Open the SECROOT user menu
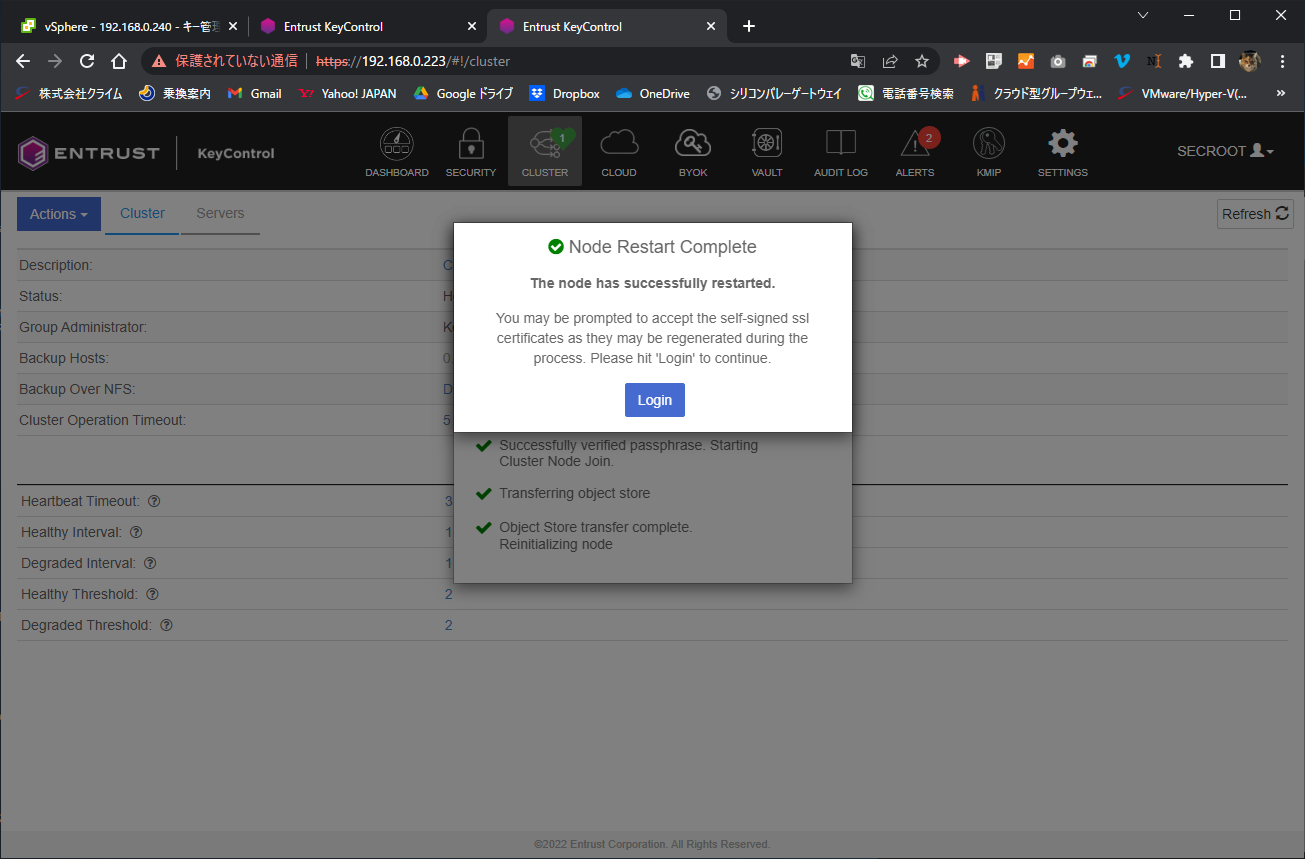 coord(1226,151)
